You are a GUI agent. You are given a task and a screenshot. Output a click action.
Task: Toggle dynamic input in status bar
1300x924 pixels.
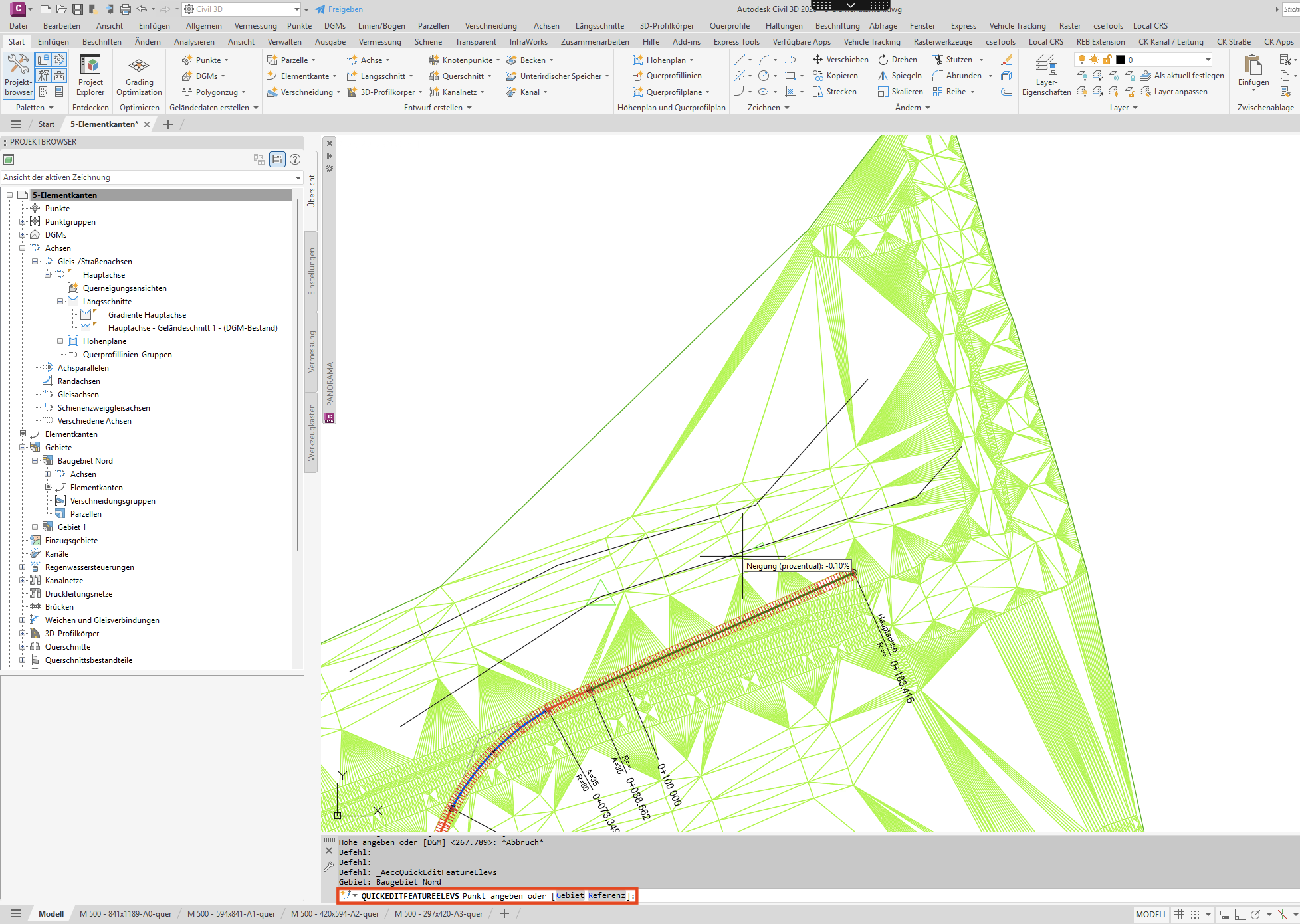pyautogui.click(x=1224, y=915)
